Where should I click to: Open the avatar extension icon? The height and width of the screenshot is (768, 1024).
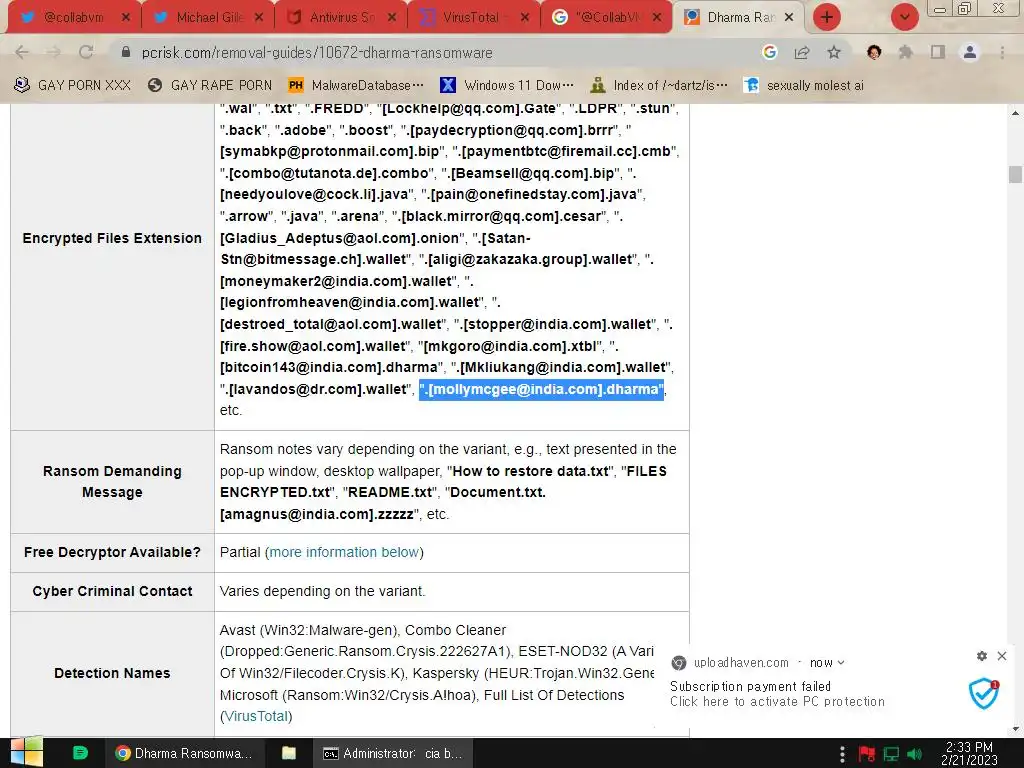tap(874, 52)
